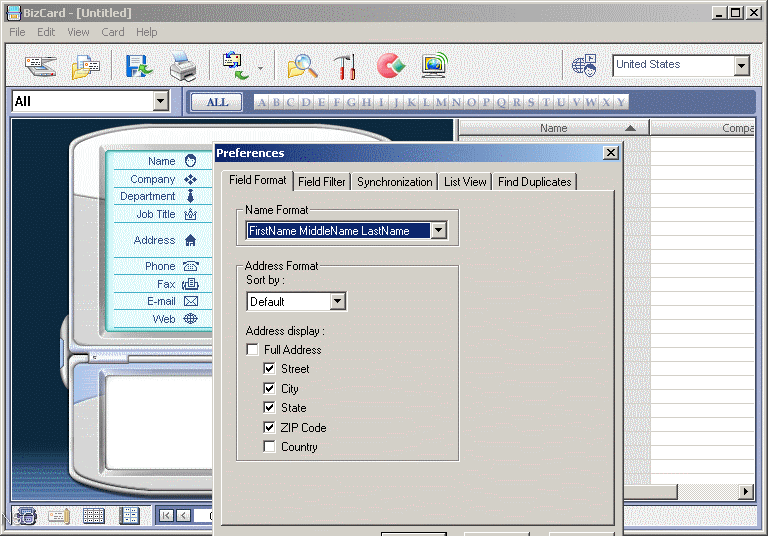Uncheck the ZIP Code checkbox
768x536 pixels.
269,427
